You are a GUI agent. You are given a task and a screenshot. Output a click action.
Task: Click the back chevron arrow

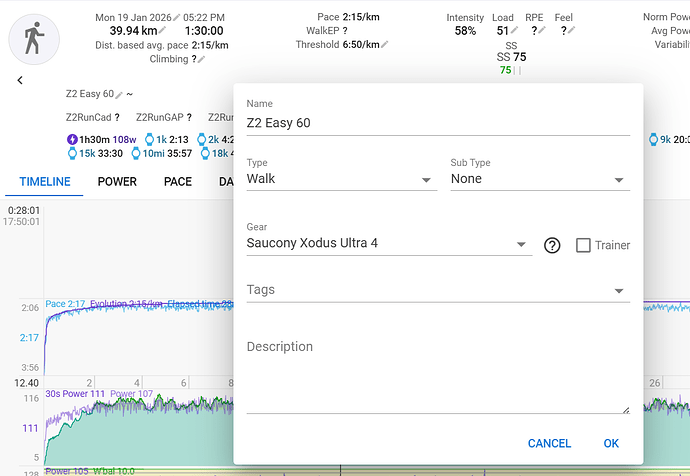pyautogui.click(x=20, y=80)
